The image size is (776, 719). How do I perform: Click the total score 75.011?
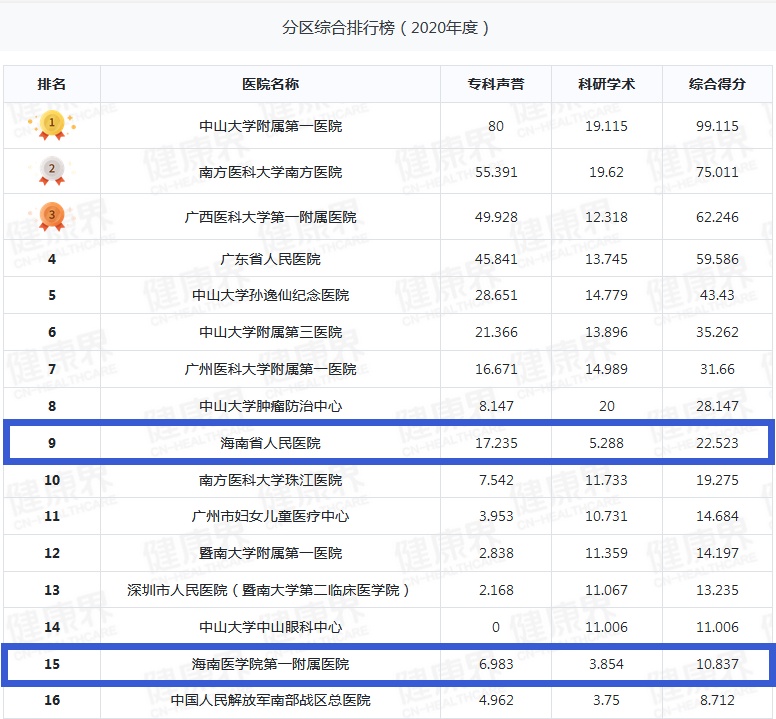(718, 172)
